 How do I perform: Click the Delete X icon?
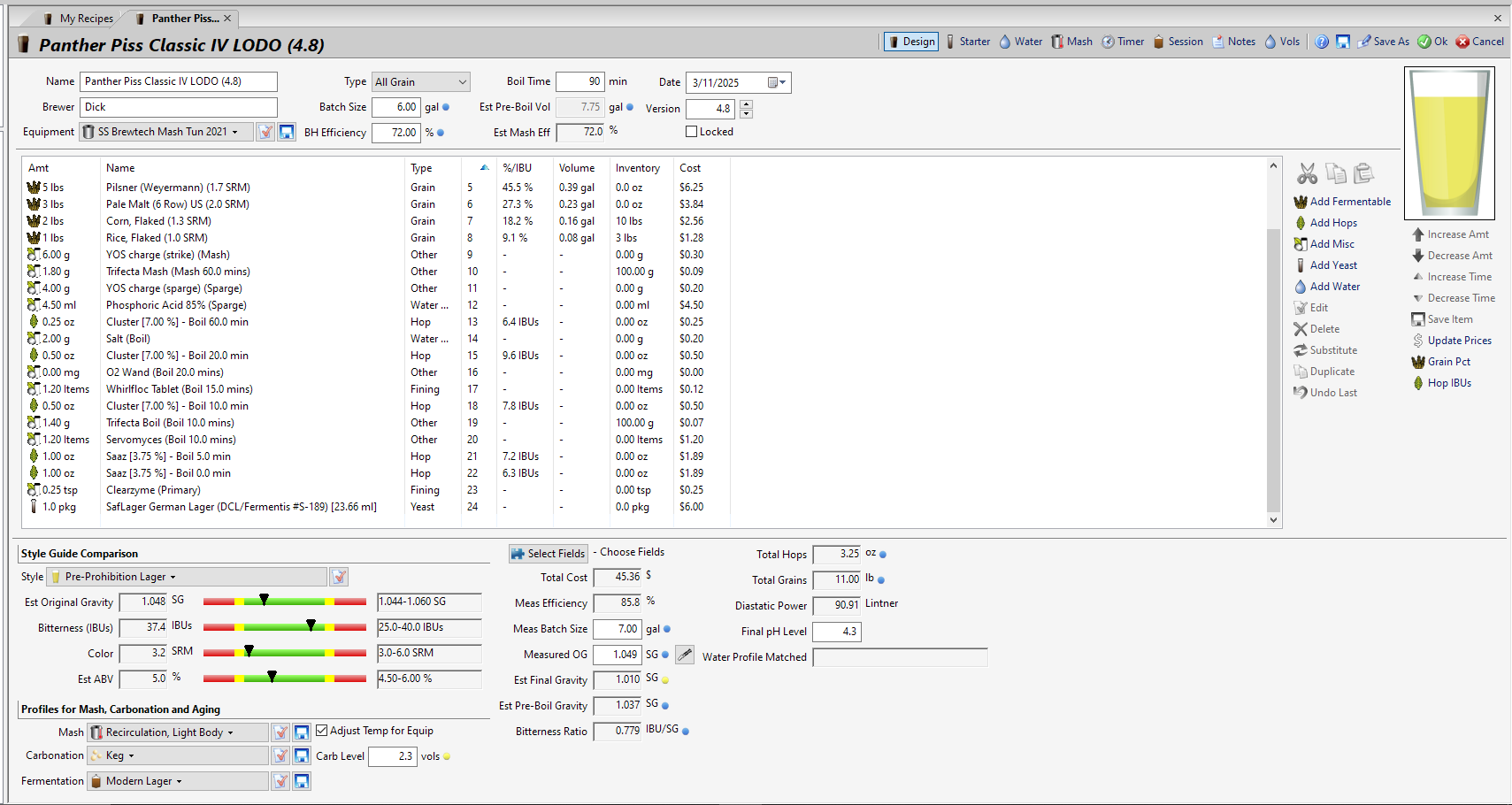[x=1301, y=329]
